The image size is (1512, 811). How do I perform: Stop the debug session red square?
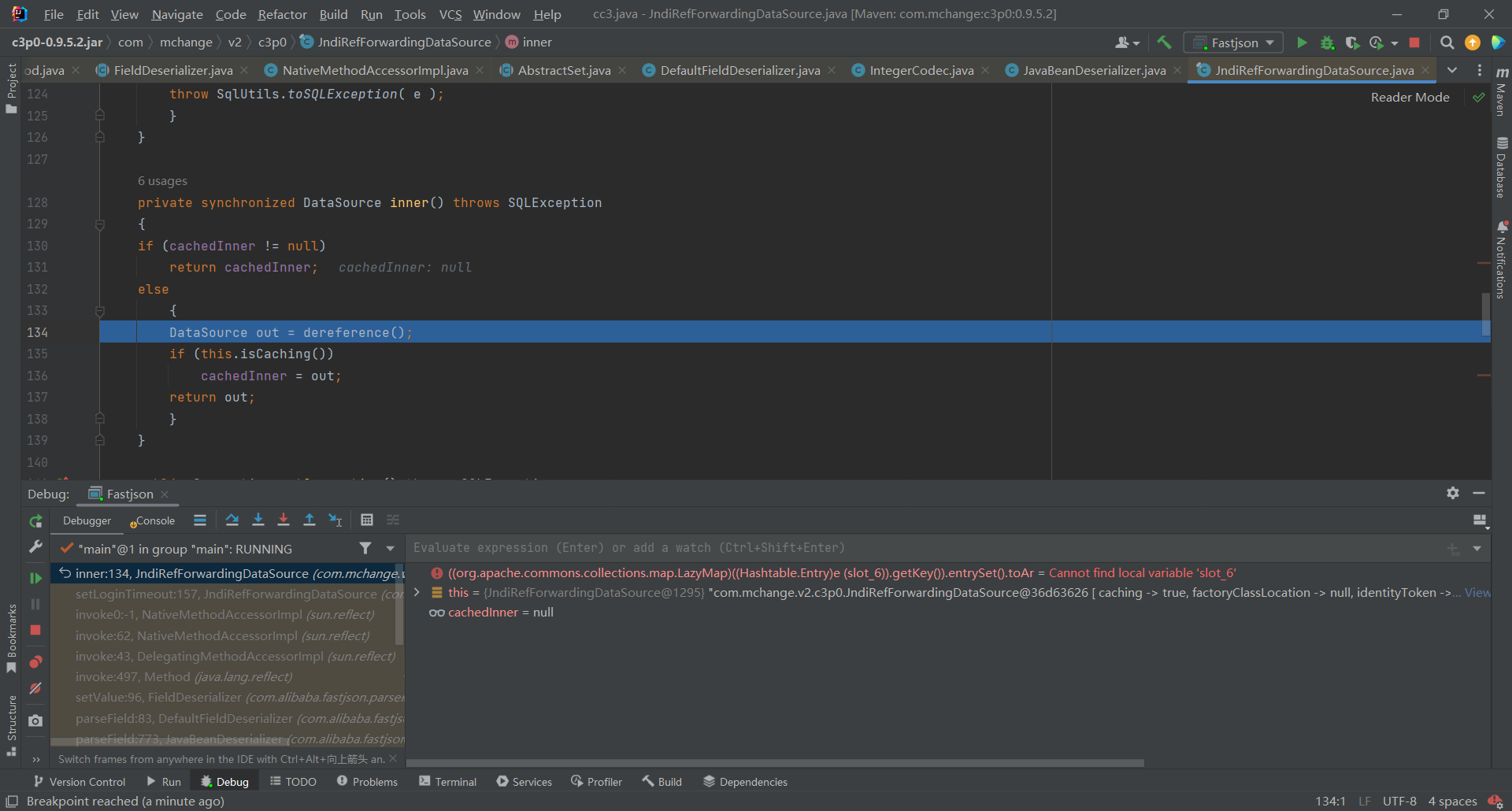point(35,630)
